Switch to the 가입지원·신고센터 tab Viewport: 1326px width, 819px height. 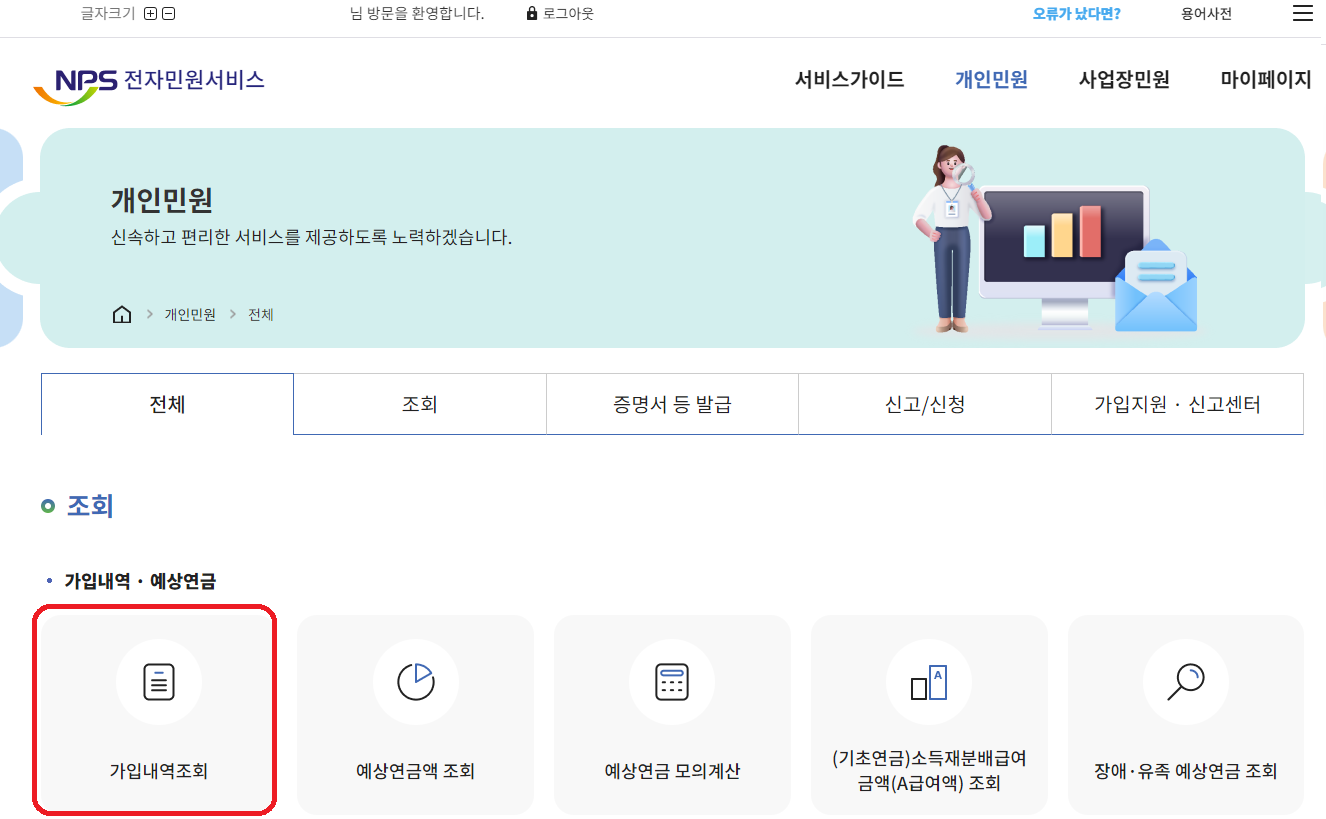click(1177, 403)
